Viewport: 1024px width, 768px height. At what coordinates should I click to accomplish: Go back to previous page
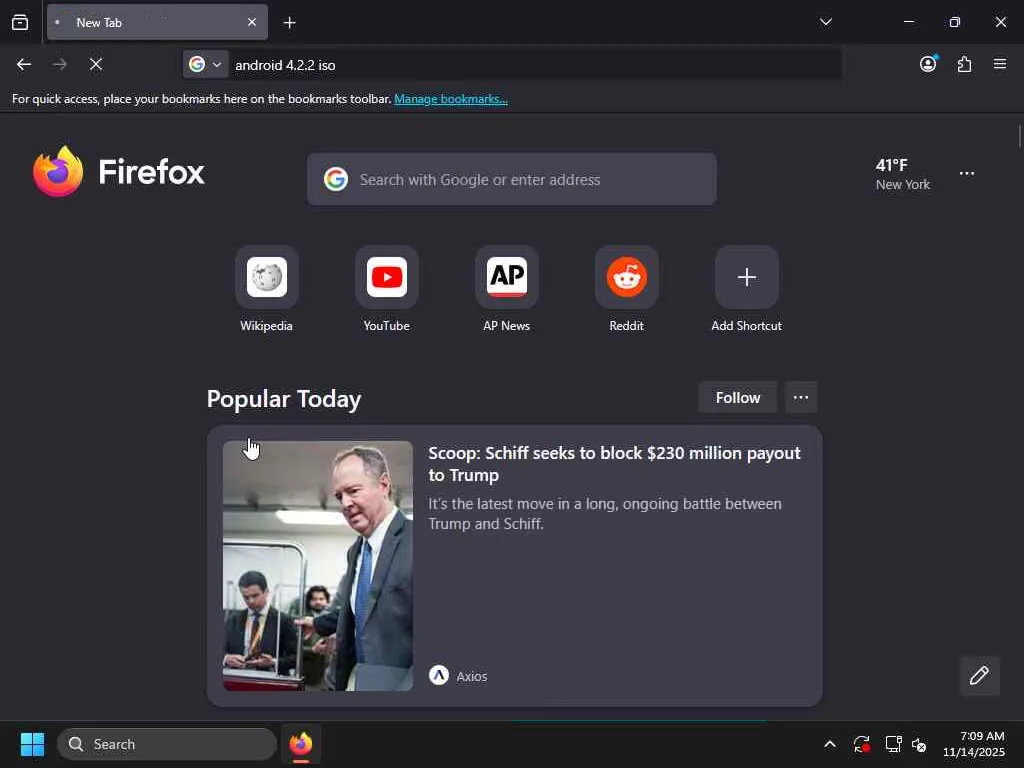tap(24, 64)
